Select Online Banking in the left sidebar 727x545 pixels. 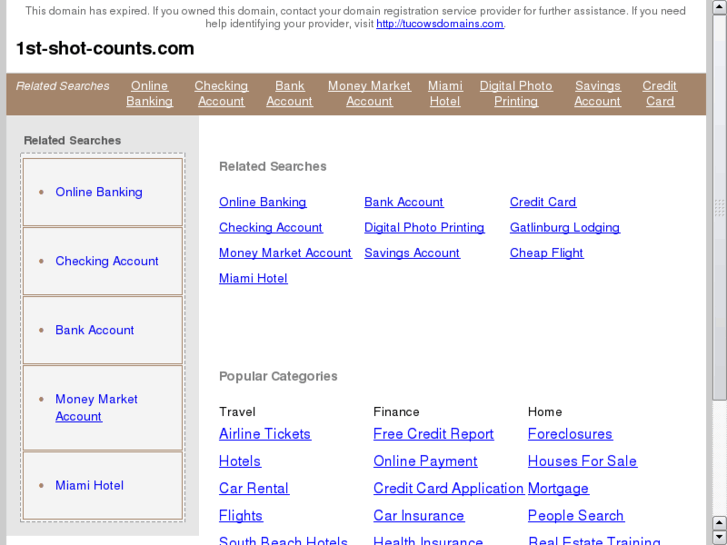click(x=99, y=192)
